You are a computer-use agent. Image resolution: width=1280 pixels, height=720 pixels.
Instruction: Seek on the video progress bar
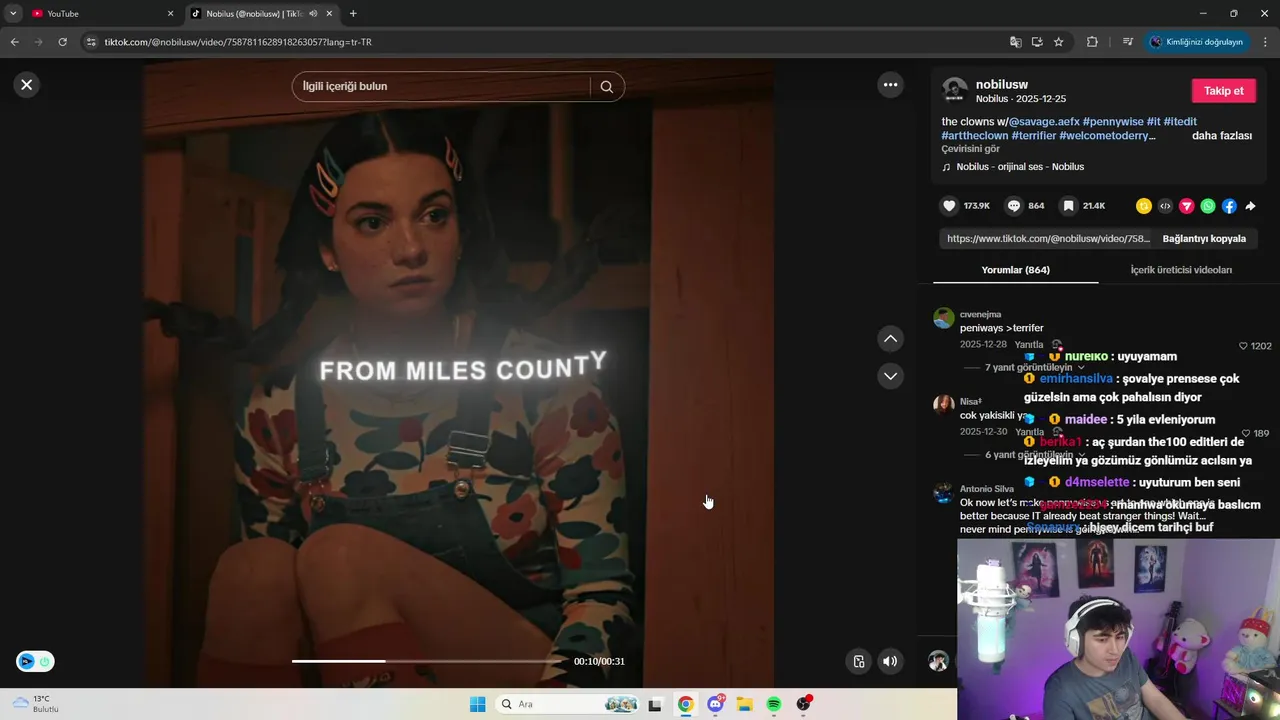tap(428, 661)
